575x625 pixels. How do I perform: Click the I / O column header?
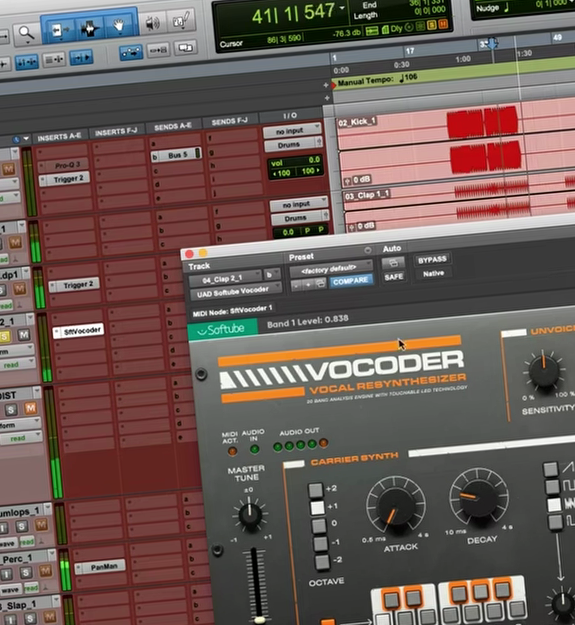tap(290, 115)
